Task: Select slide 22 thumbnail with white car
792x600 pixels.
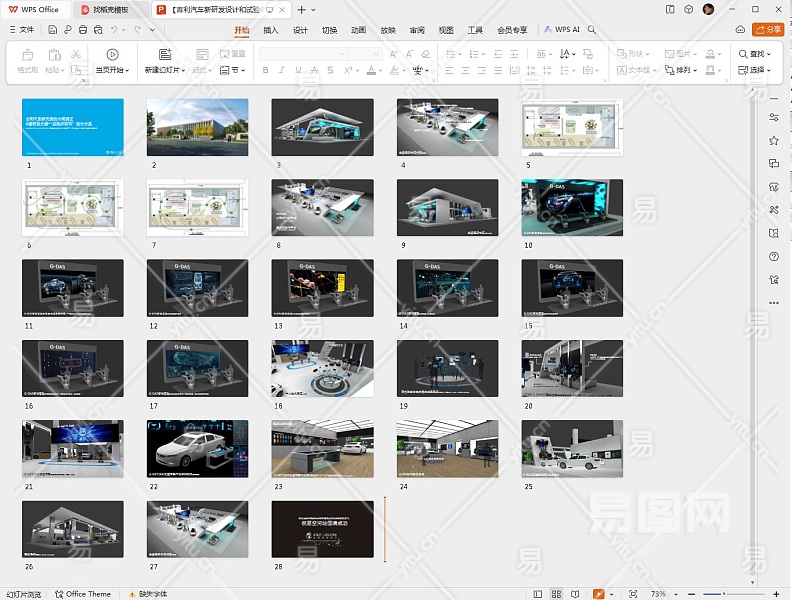Action: [197, 448]
